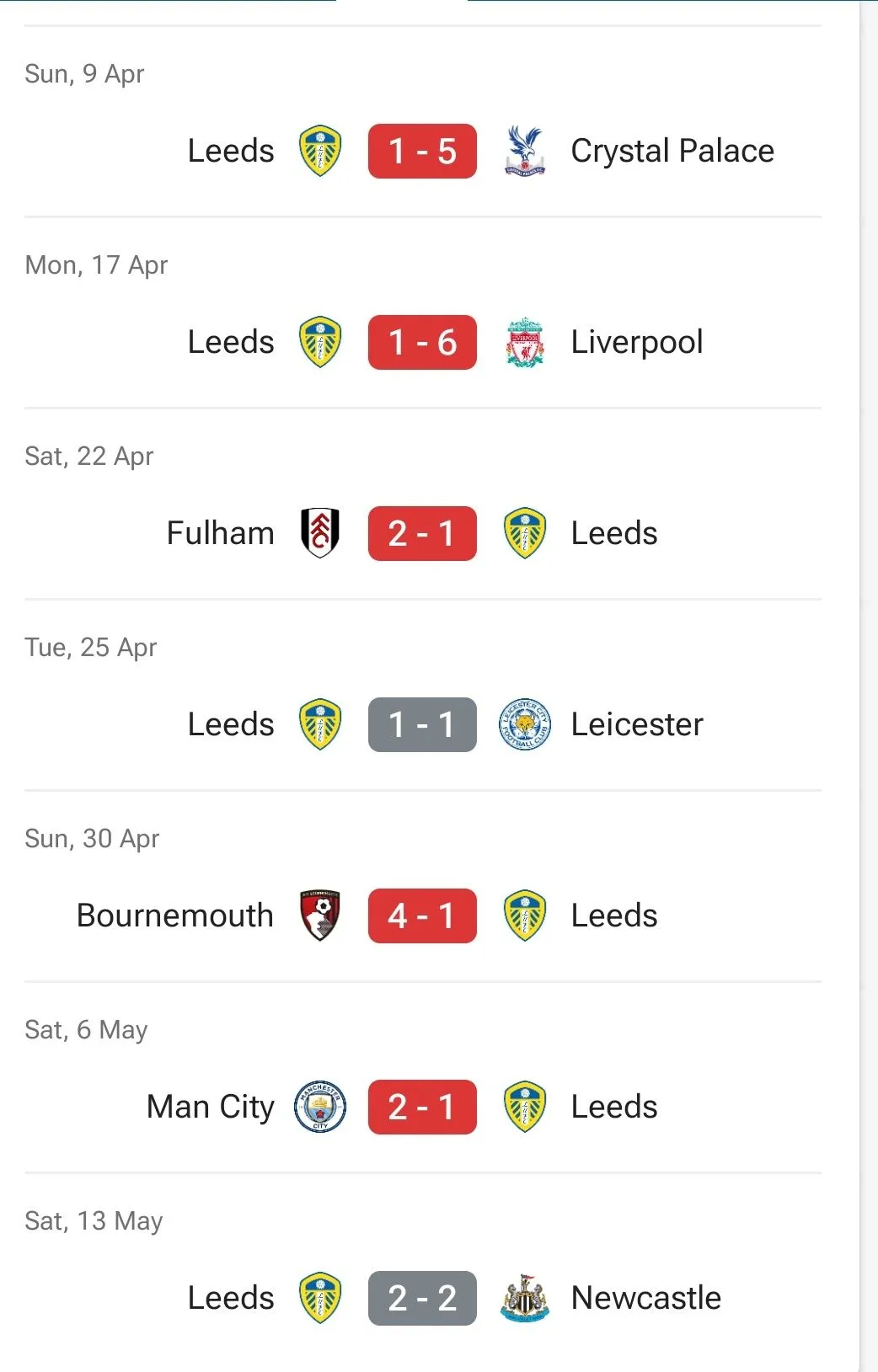878x1372 pixels.
Task: Click the Bournemouth club crest
Action: pyautogui.click(x=320, y=916)
